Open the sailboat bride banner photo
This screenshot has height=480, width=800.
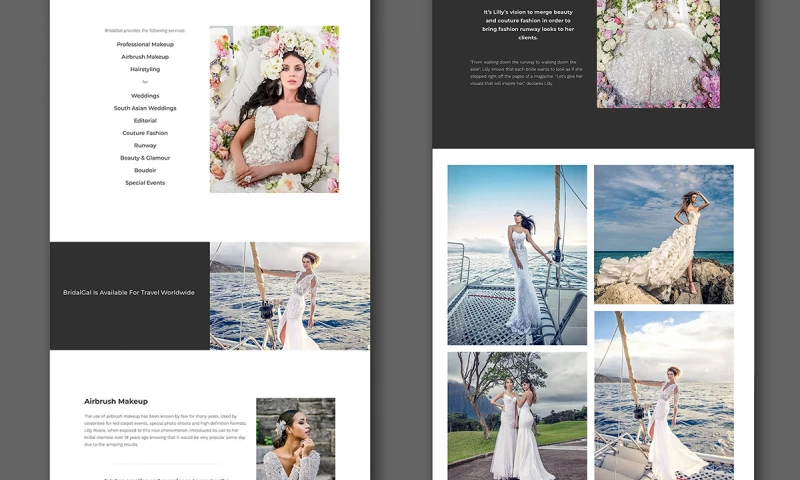click(290, 296)
